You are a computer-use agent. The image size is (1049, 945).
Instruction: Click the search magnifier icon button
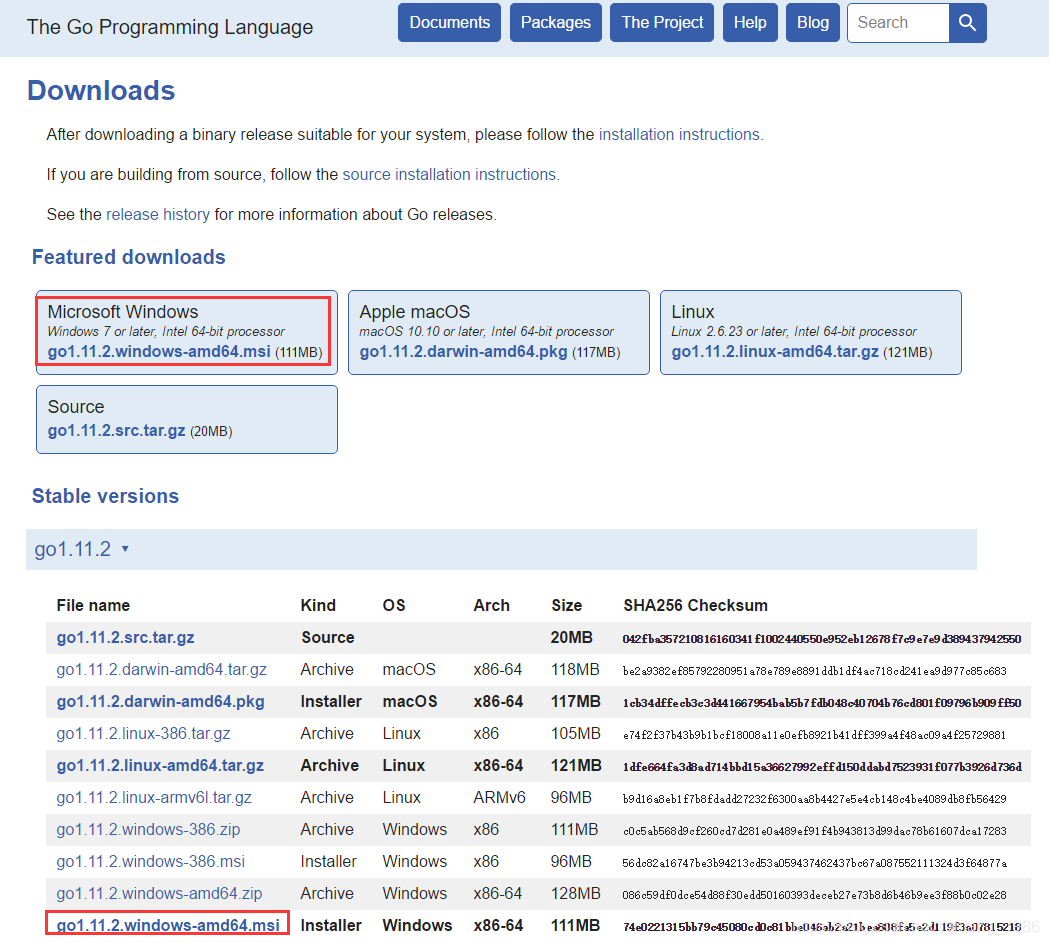(x=967, y=23)
